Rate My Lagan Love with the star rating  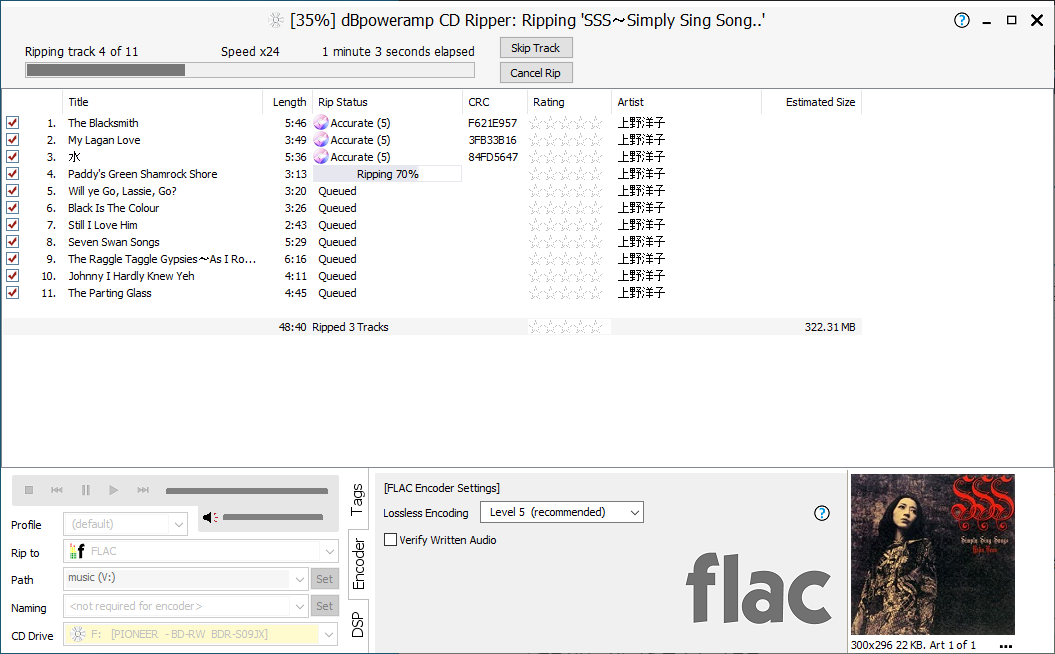(565, 139)
